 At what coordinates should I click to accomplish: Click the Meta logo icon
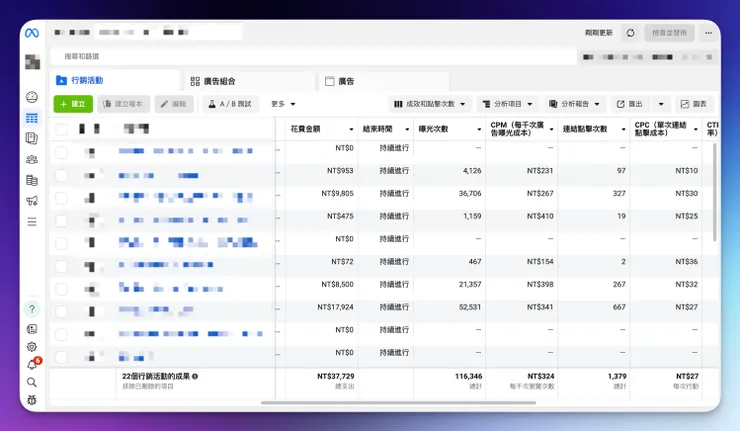pos(32,33)
